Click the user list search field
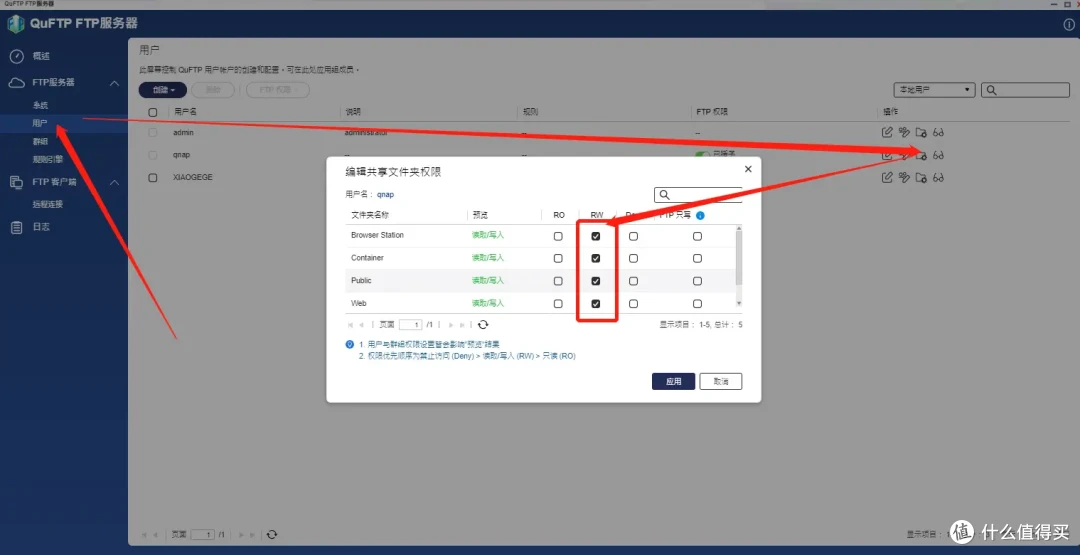This screenshot has width=1080, height=555. (1025, 90)
